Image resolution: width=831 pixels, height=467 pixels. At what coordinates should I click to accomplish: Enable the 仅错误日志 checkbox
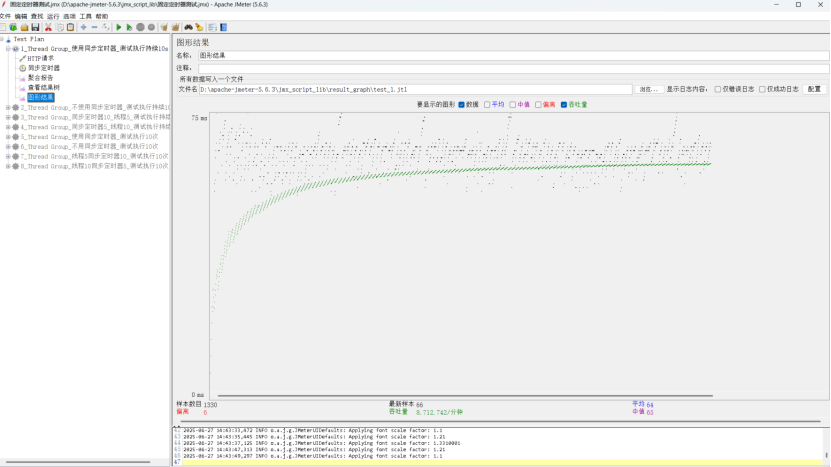(717, 89)
